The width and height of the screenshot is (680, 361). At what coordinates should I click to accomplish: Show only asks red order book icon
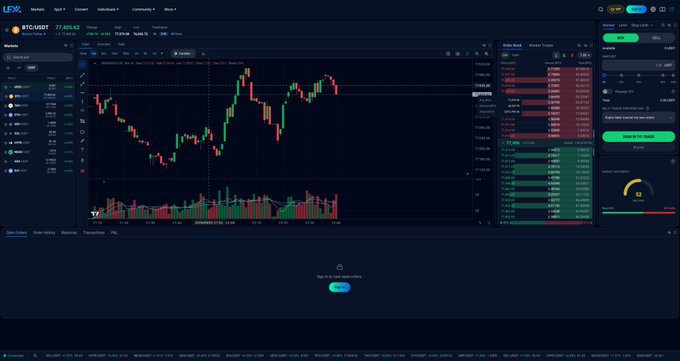[x=572, y=55]
